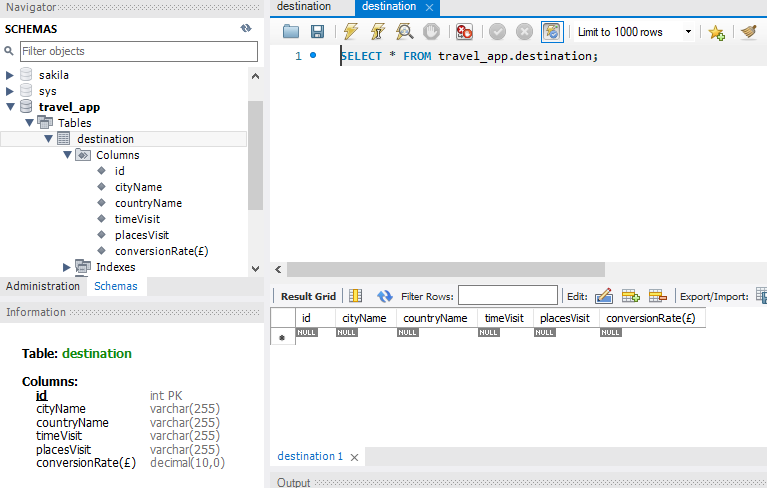Collapse the Tables node arrow
Viewport: 767px width, 488px height.
29,123
